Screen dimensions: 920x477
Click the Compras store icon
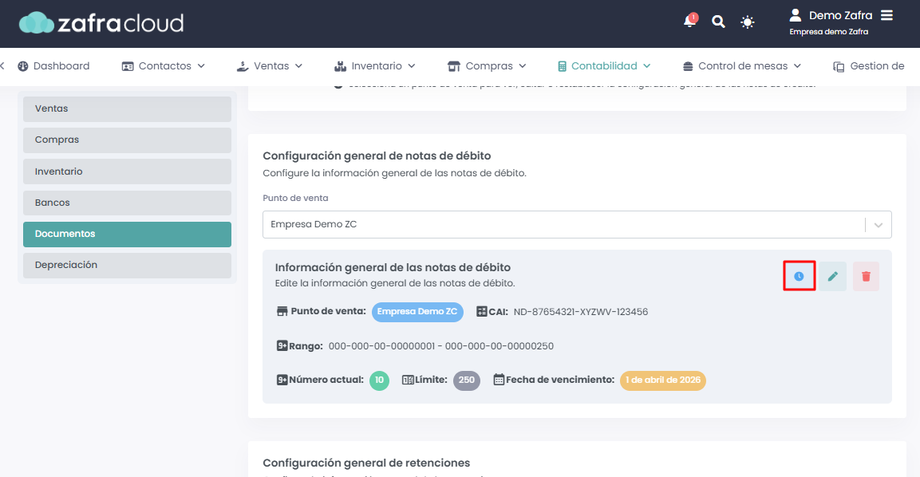454,66
